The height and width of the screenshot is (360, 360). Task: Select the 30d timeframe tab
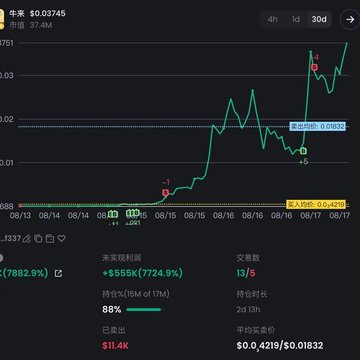pos(319,19)
